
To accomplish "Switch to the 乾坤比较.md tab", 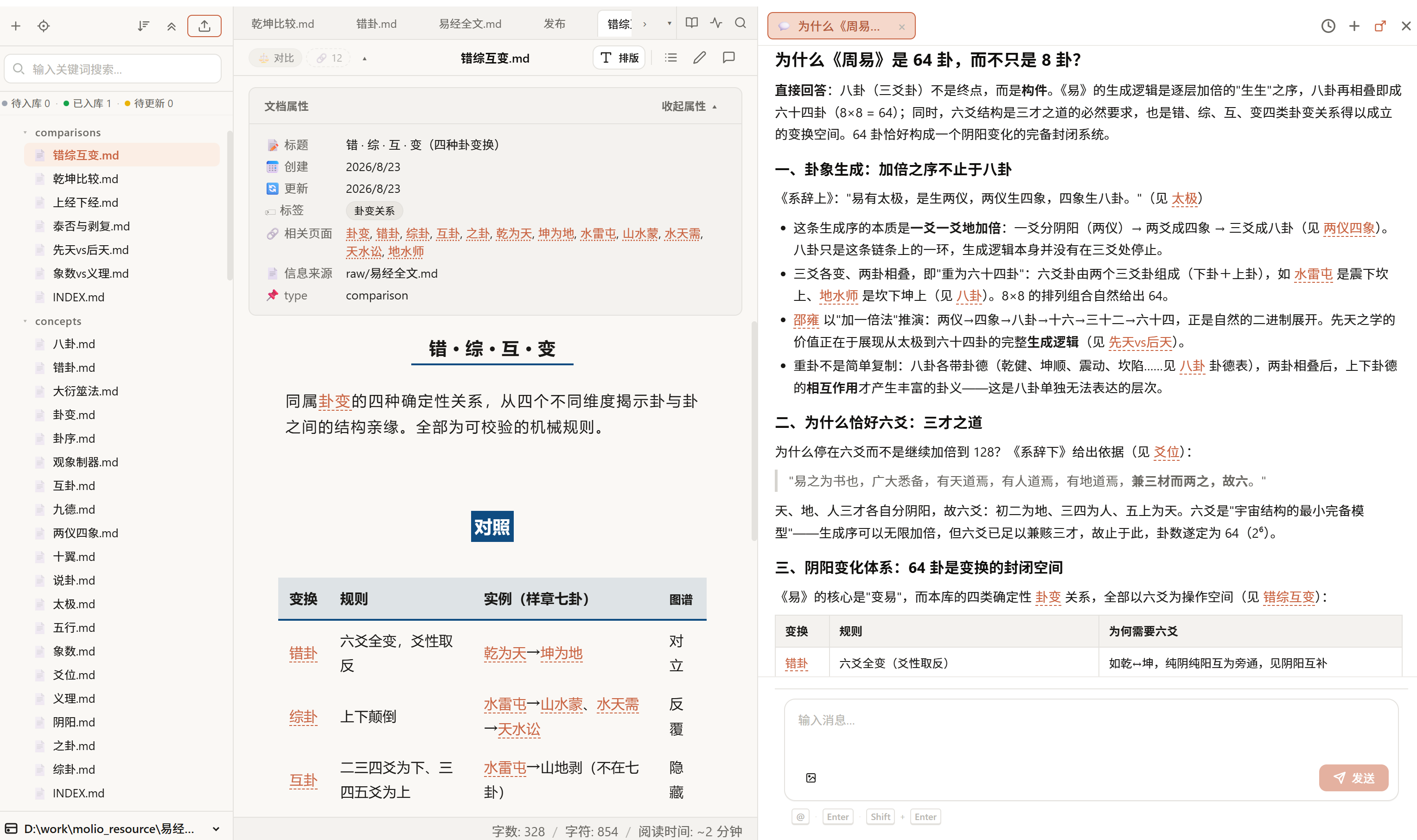I will (x=282, y=24).
